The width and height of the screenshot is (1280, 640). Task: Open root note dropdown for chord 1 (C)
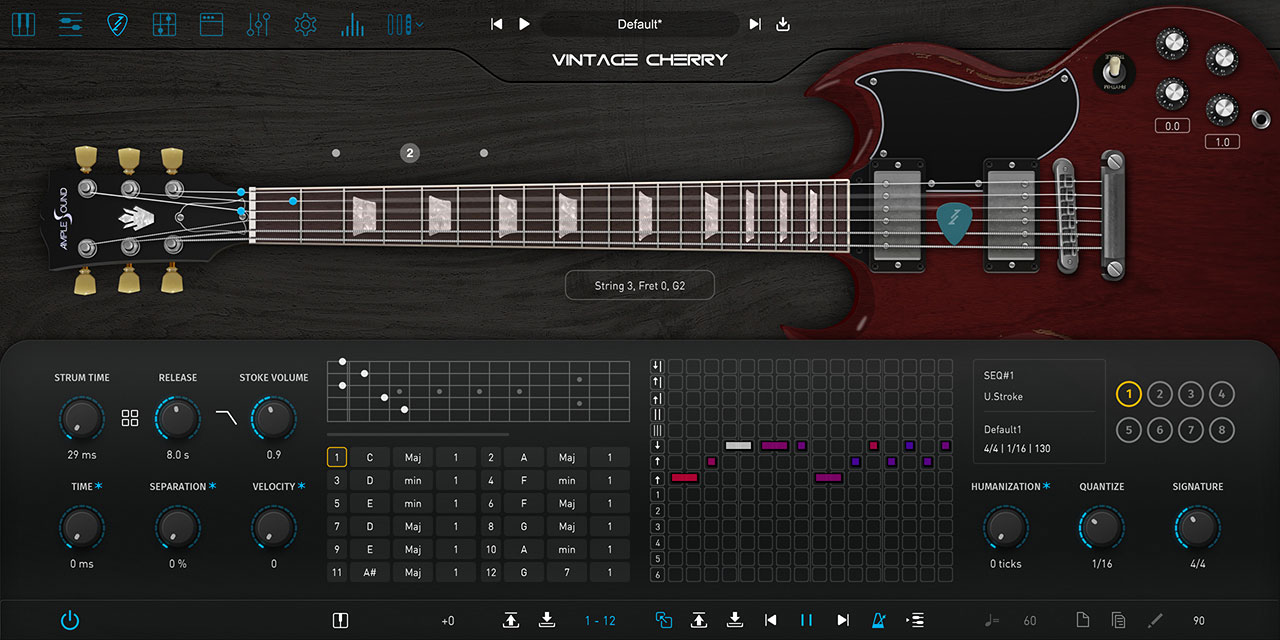[x=370, y=458]
